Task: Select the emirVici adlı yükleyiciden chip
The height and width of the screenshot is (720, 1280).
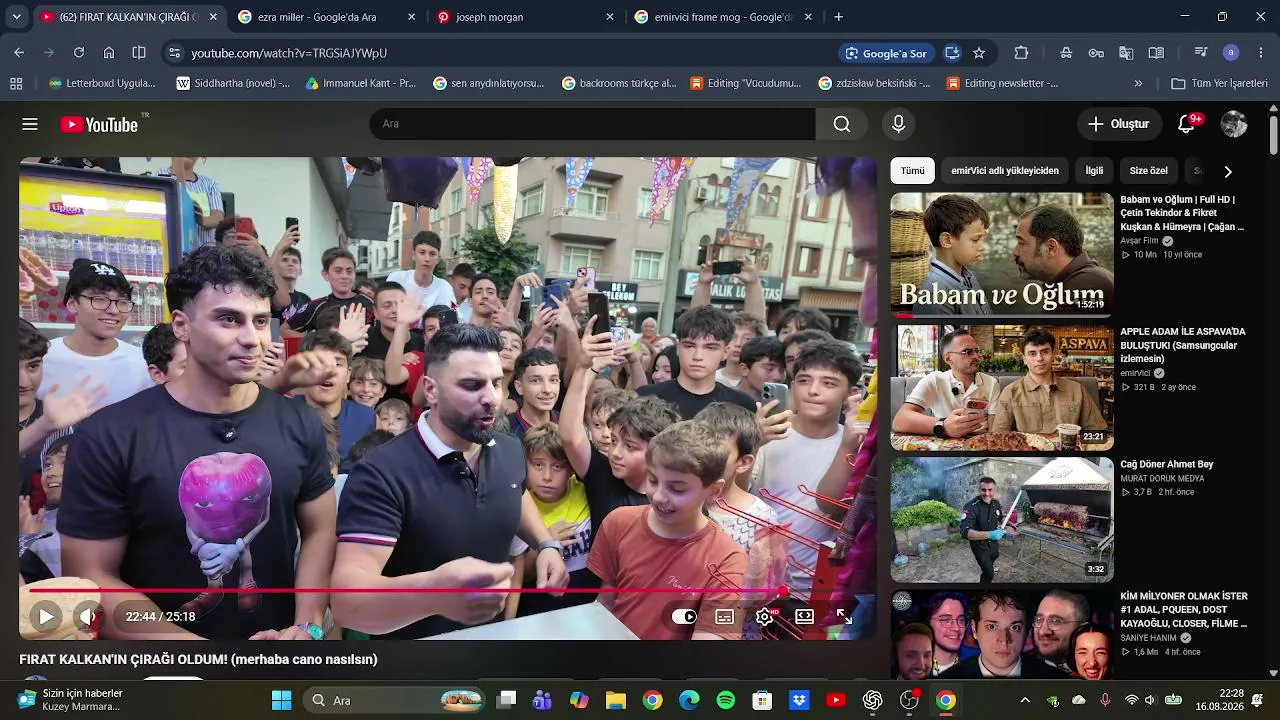Action: [1005, 171]
